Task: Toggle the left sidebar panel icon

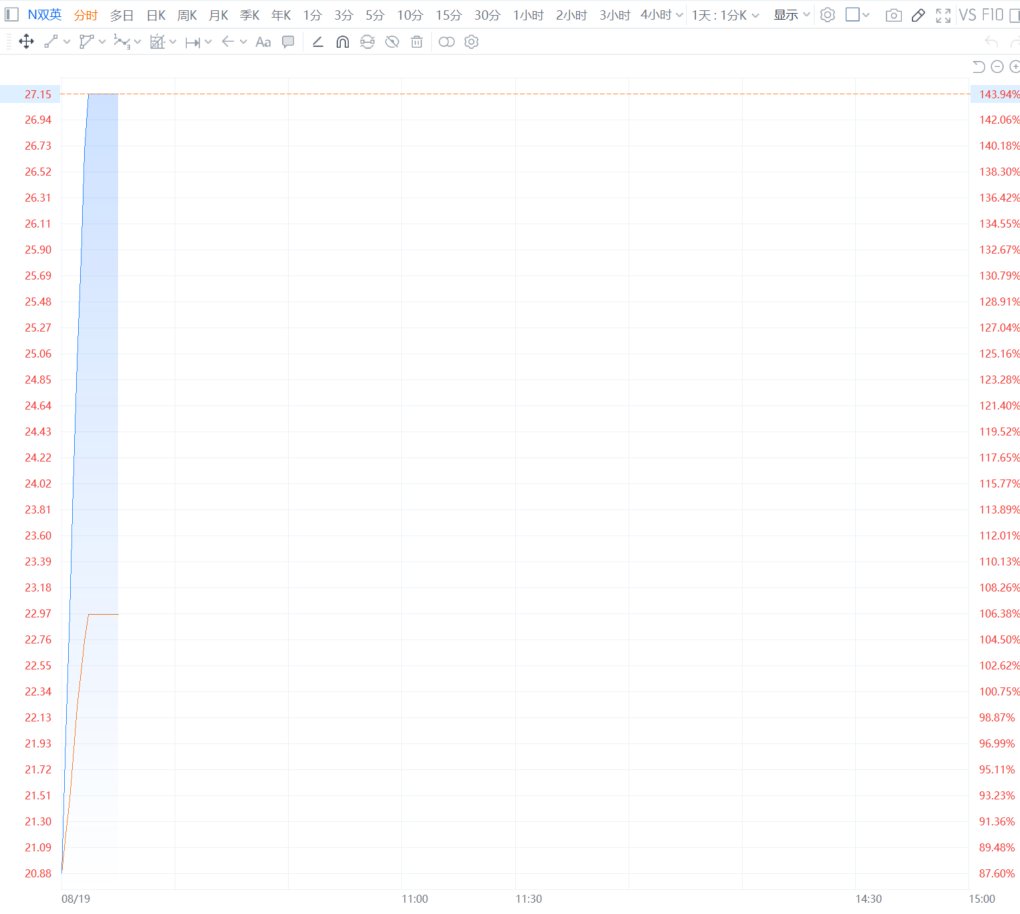Action: 12,14
